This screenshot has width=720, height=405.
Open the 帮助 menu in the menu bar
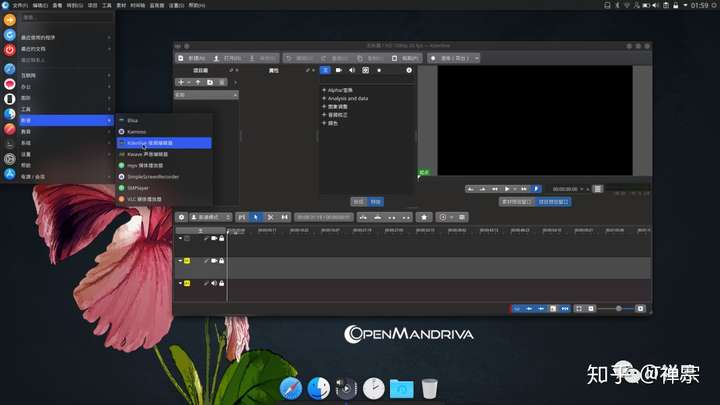coord(197,6)
